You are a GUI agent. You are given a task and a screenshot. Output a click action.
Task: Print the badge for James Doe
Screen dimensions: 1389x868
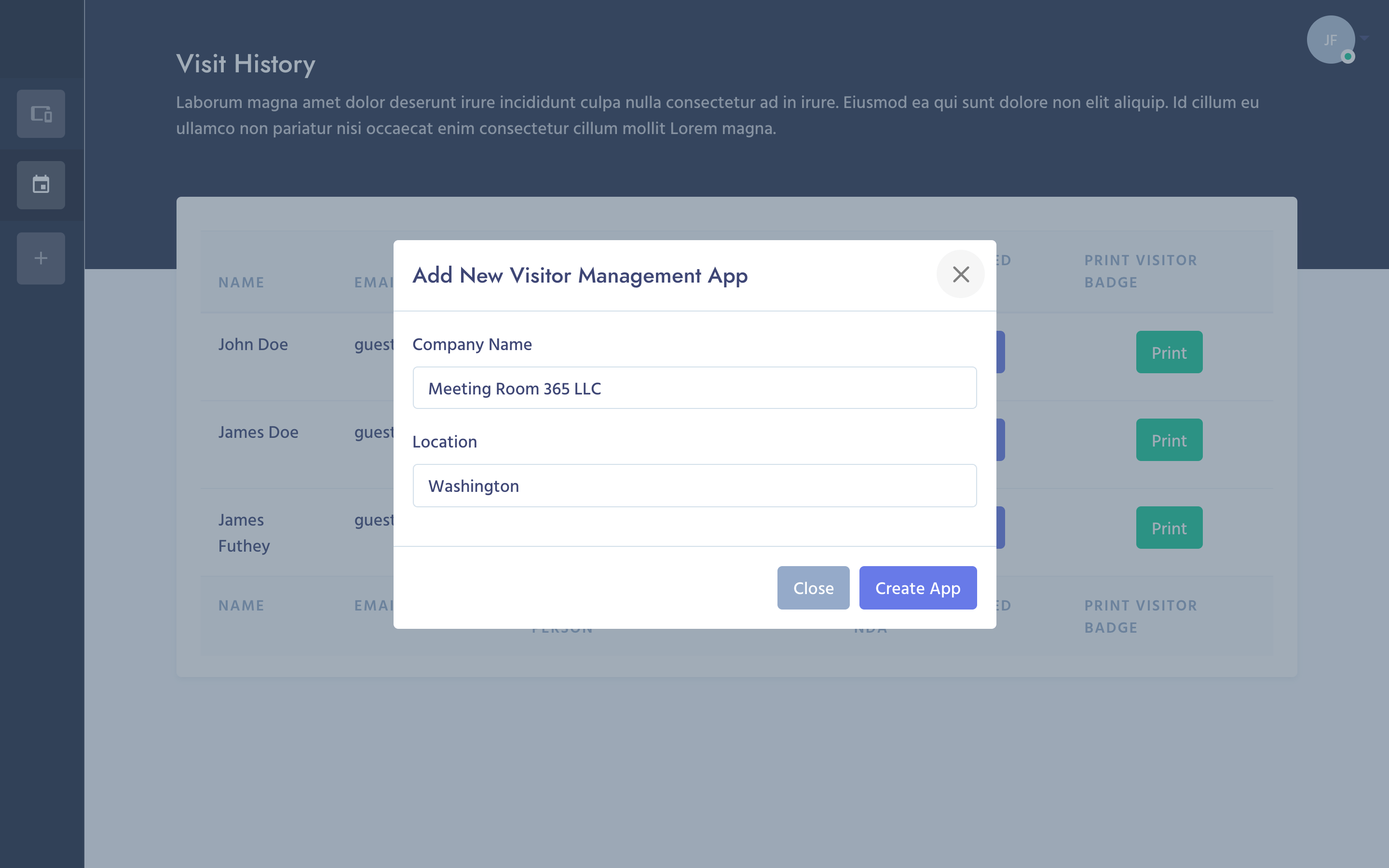[x=1169, y=440]
